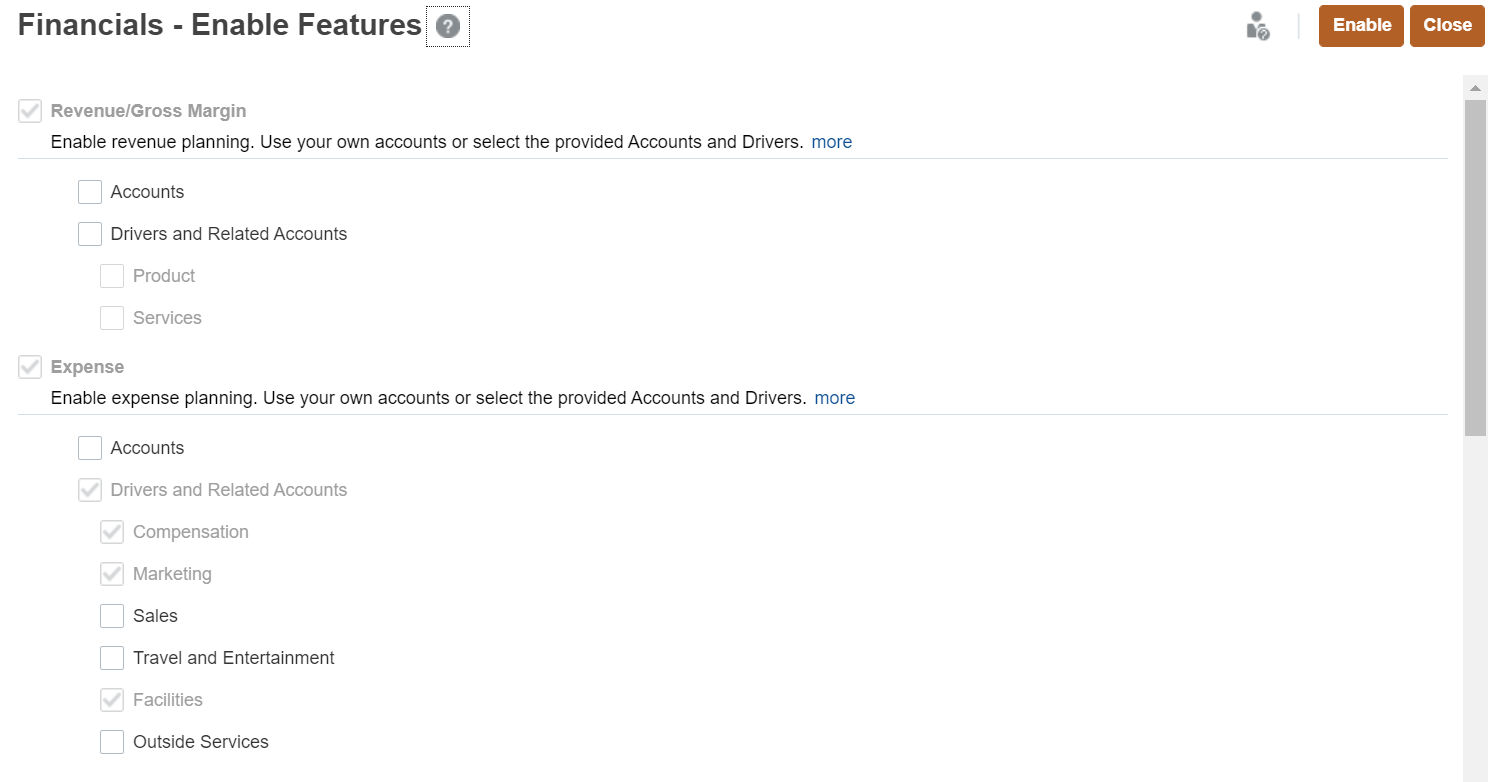Click the Facilities checkbox

[111, 699]
